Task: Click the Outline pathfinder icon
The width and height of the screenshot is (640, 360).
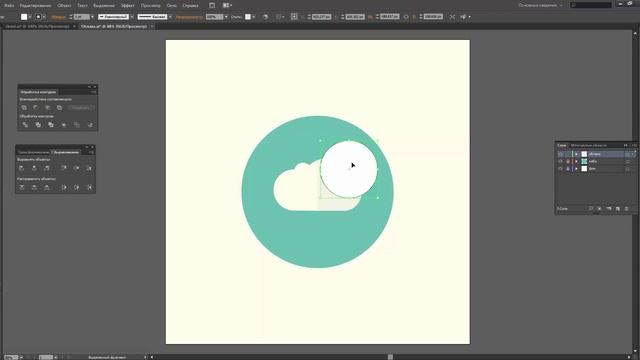Action: (77, 124)
